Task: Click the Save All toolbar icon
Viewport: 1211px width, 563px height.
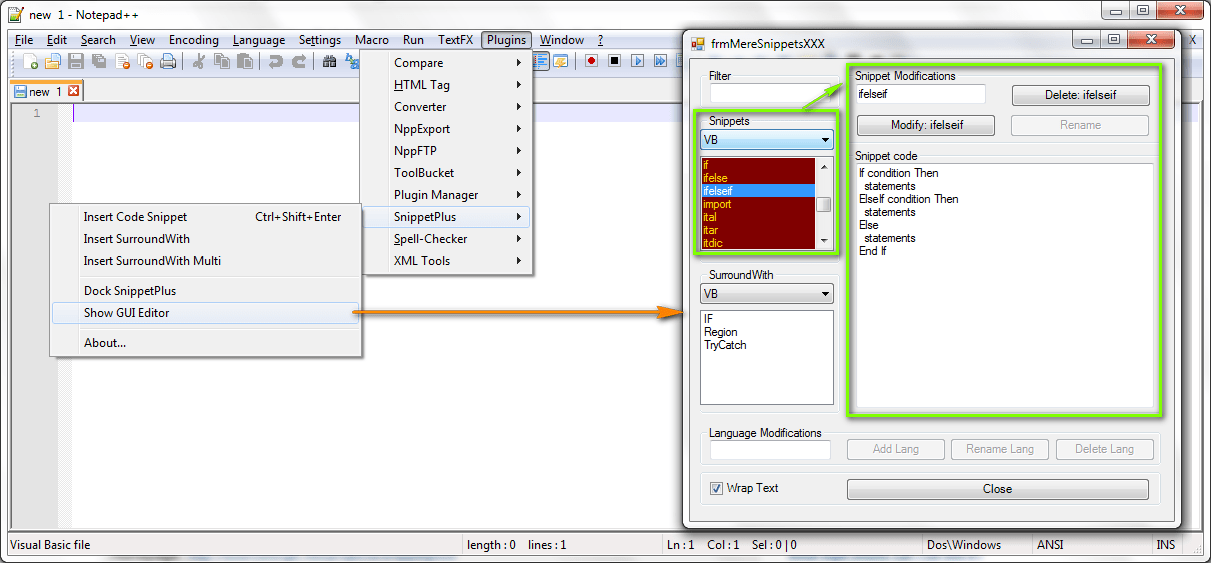Action: (x=99, y=61)
